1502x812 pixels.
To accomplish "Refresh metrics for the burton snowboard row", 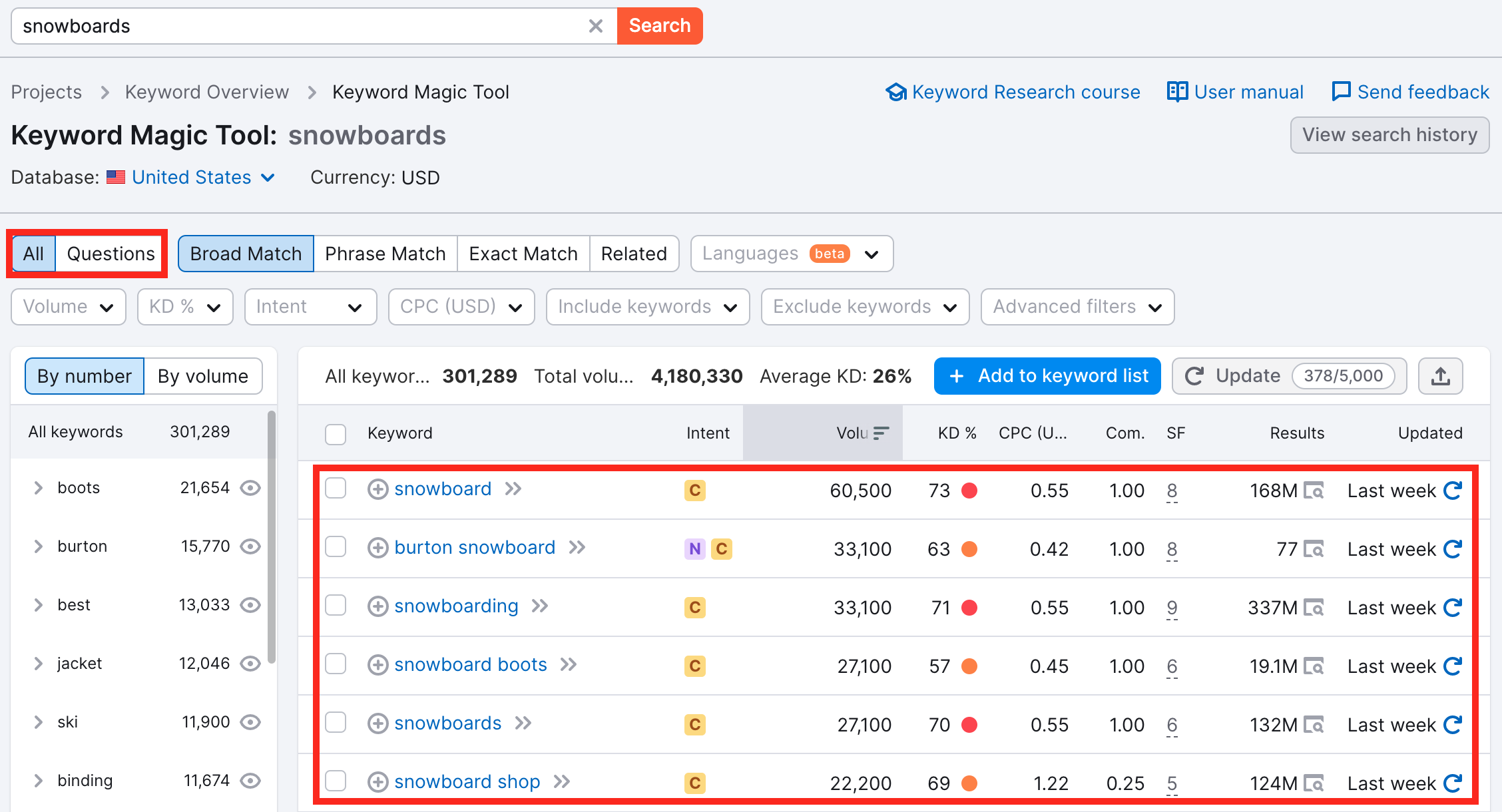I will [x=1452, y=549].
